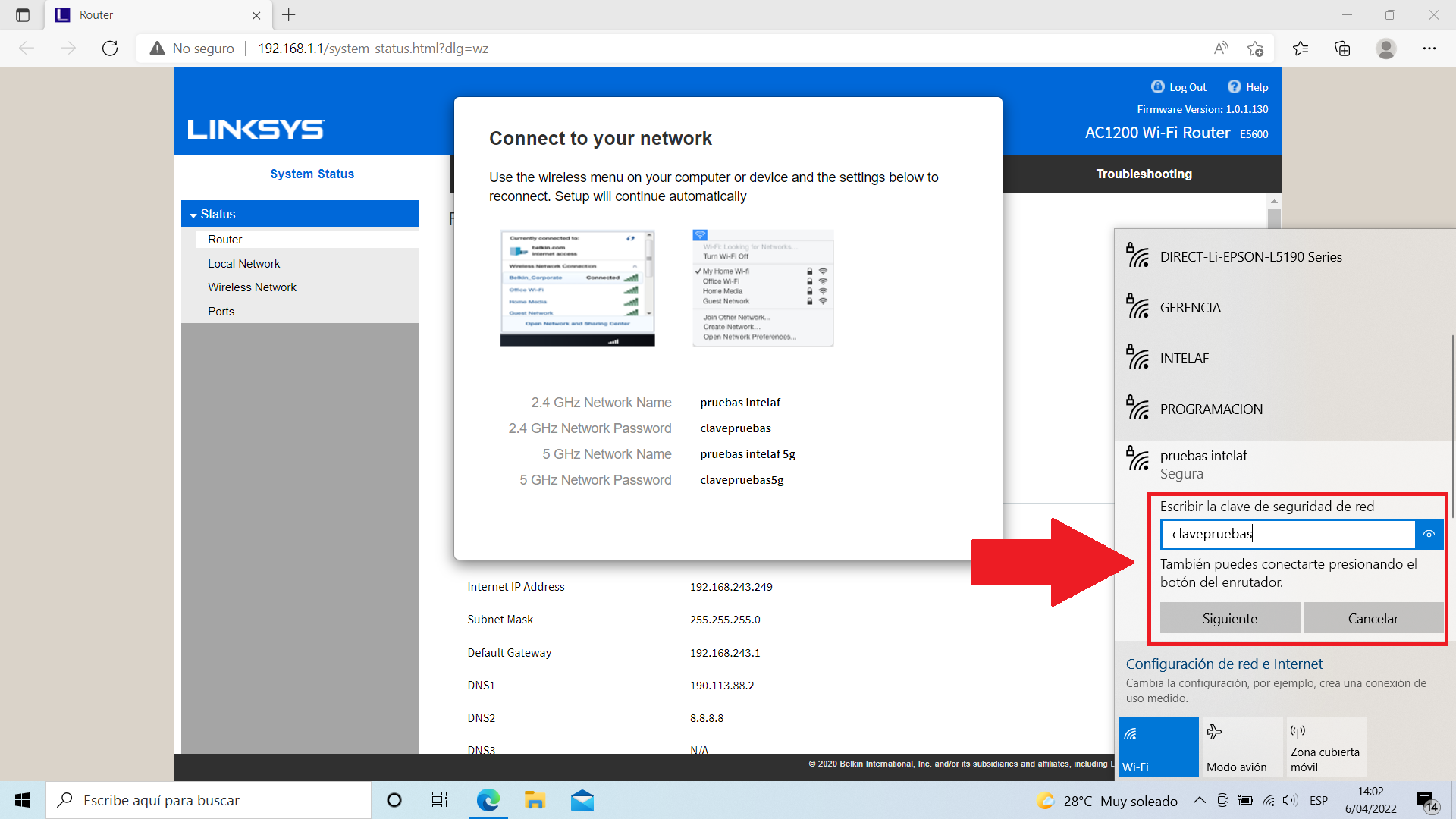Open Configuración de red e Internet link
This screenshot has width=1456, height=819.
(x=1224, y=664)
